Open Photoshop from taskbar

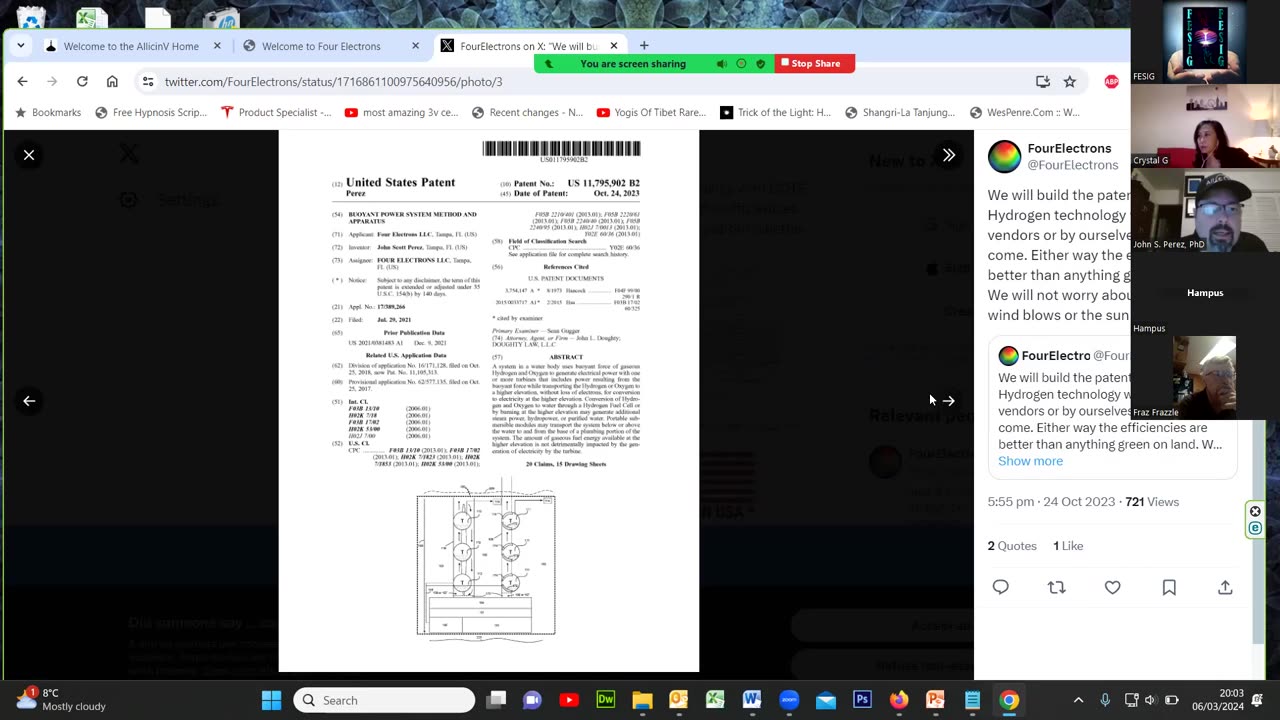pos(862,700)
